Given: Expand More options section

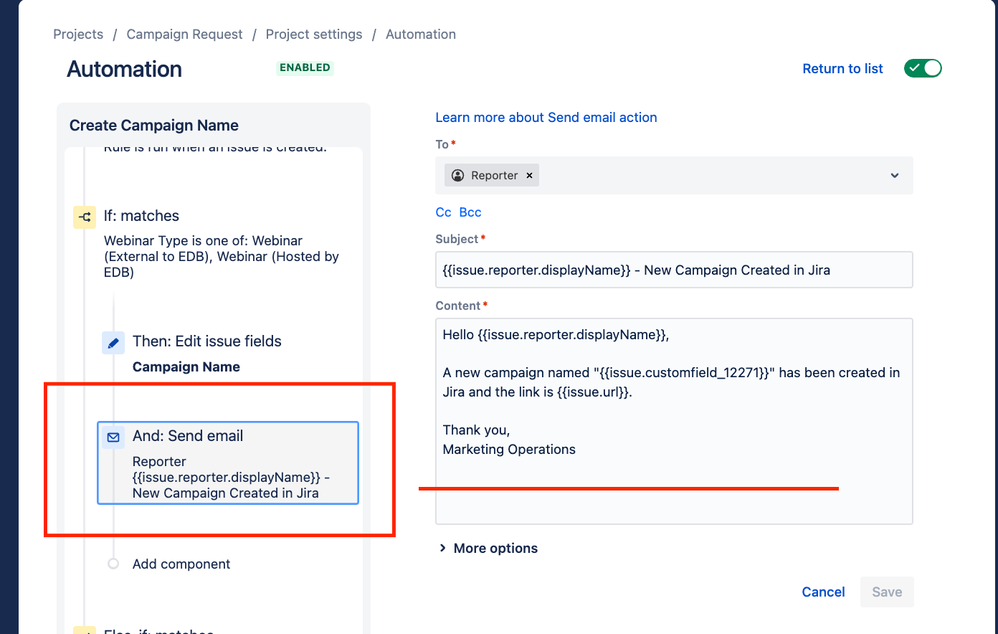Looking at the screenshot, I should [x=488, y=548].
